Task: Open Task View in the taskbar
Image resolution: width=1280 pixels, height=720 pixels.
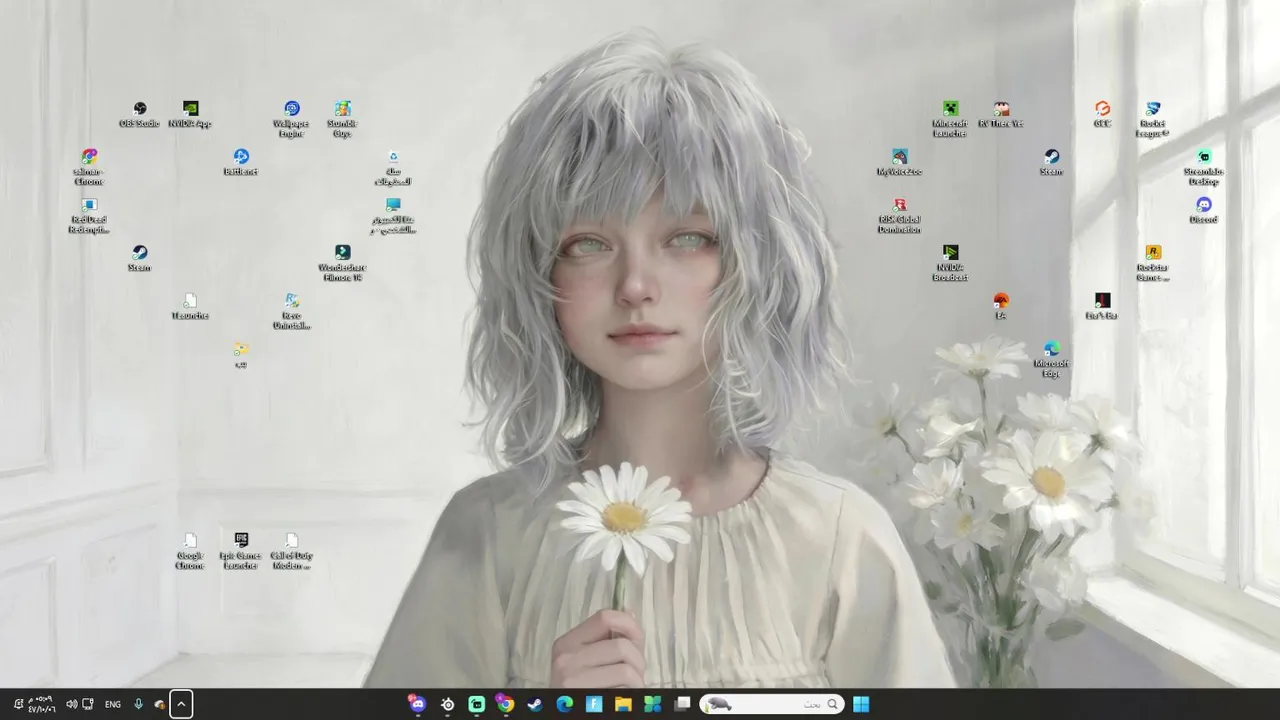Action: tap(682, 704)
